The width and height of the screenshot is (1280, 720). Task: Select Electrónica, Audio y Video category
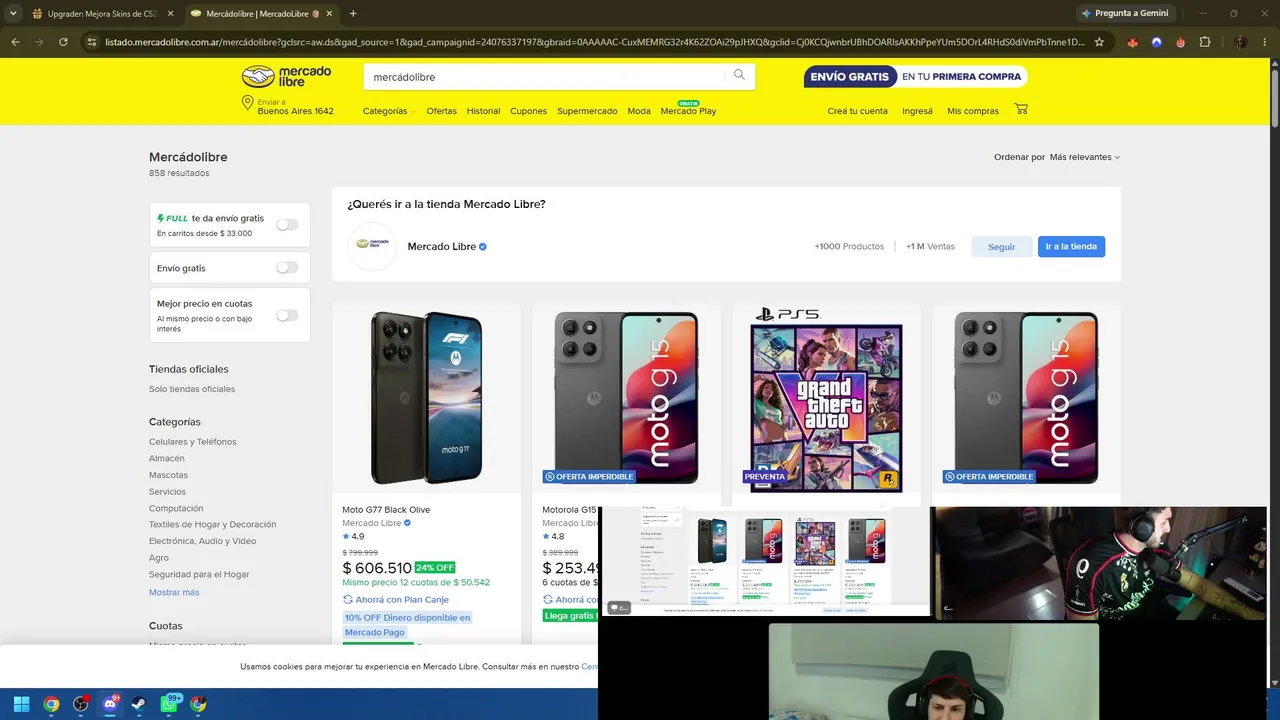pyautogui.click(x=202, y=541)
